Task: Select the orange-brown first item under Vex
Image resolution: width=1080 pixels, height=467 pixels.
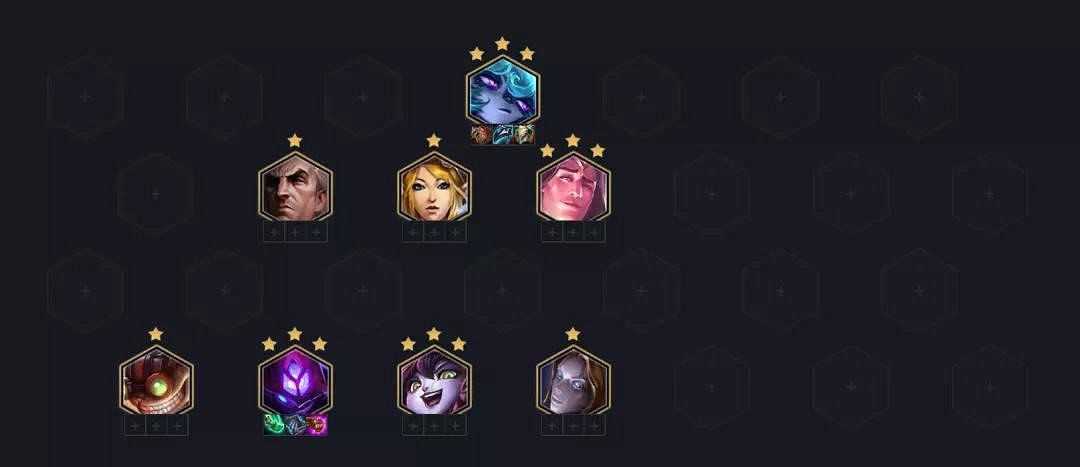Action: [481, 135]
